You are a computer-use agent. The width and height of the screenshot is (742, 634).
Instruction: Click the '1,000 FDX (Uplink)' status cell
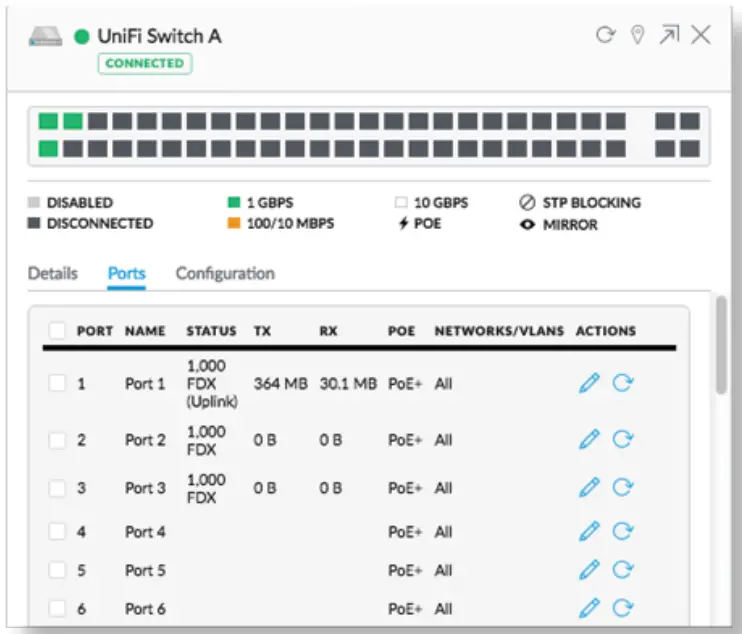(x=212, y=383)
